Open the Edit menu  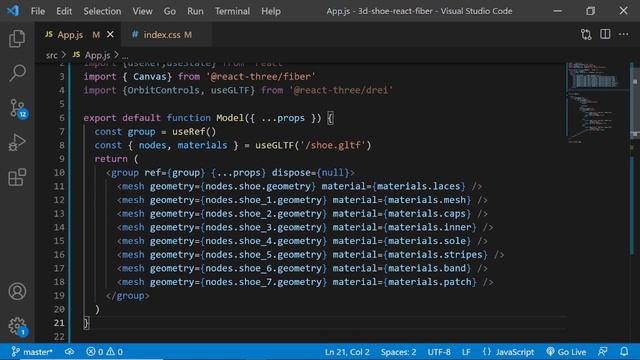pyautogui.click(x=64, y=11)
